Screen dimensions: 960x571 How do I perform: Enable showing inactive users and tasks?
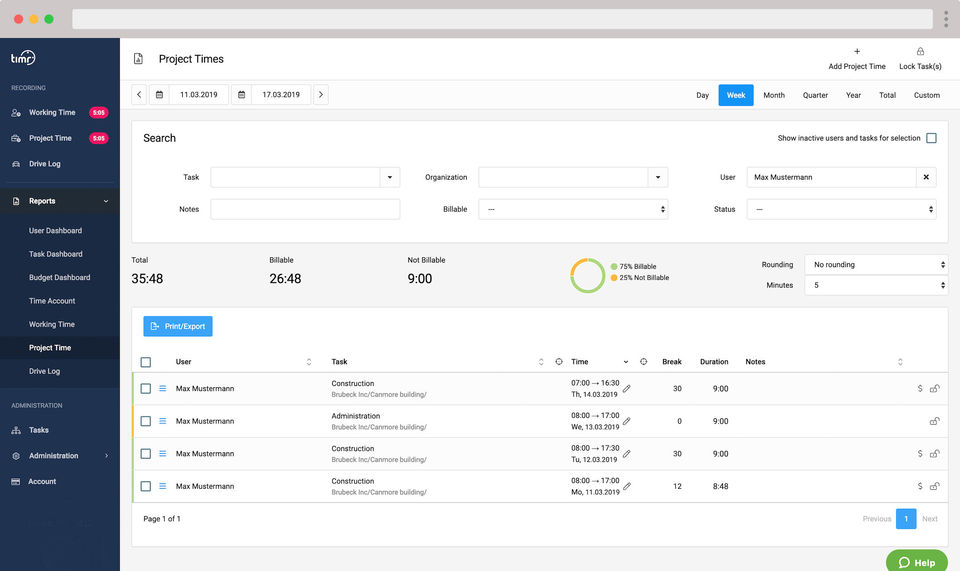point(931,138)
